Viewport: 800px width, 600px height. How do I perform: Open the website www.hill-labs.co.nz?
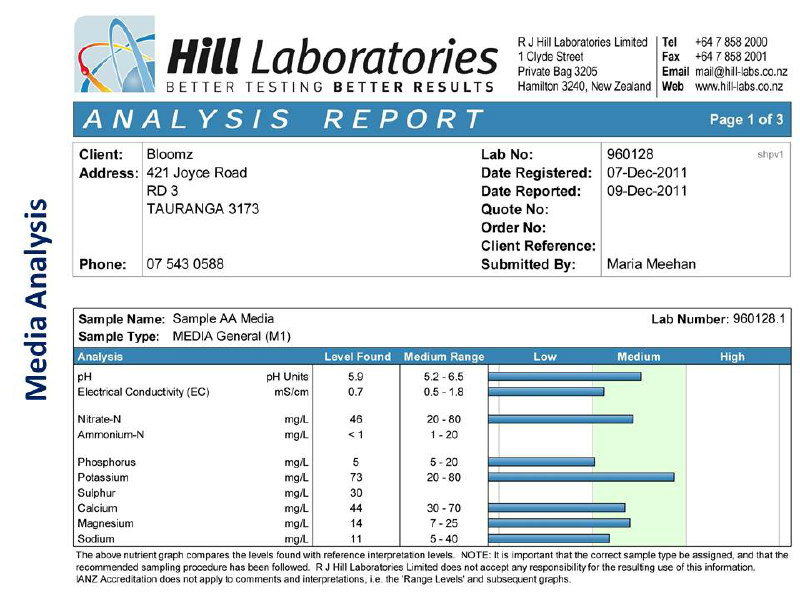(739, 86)
